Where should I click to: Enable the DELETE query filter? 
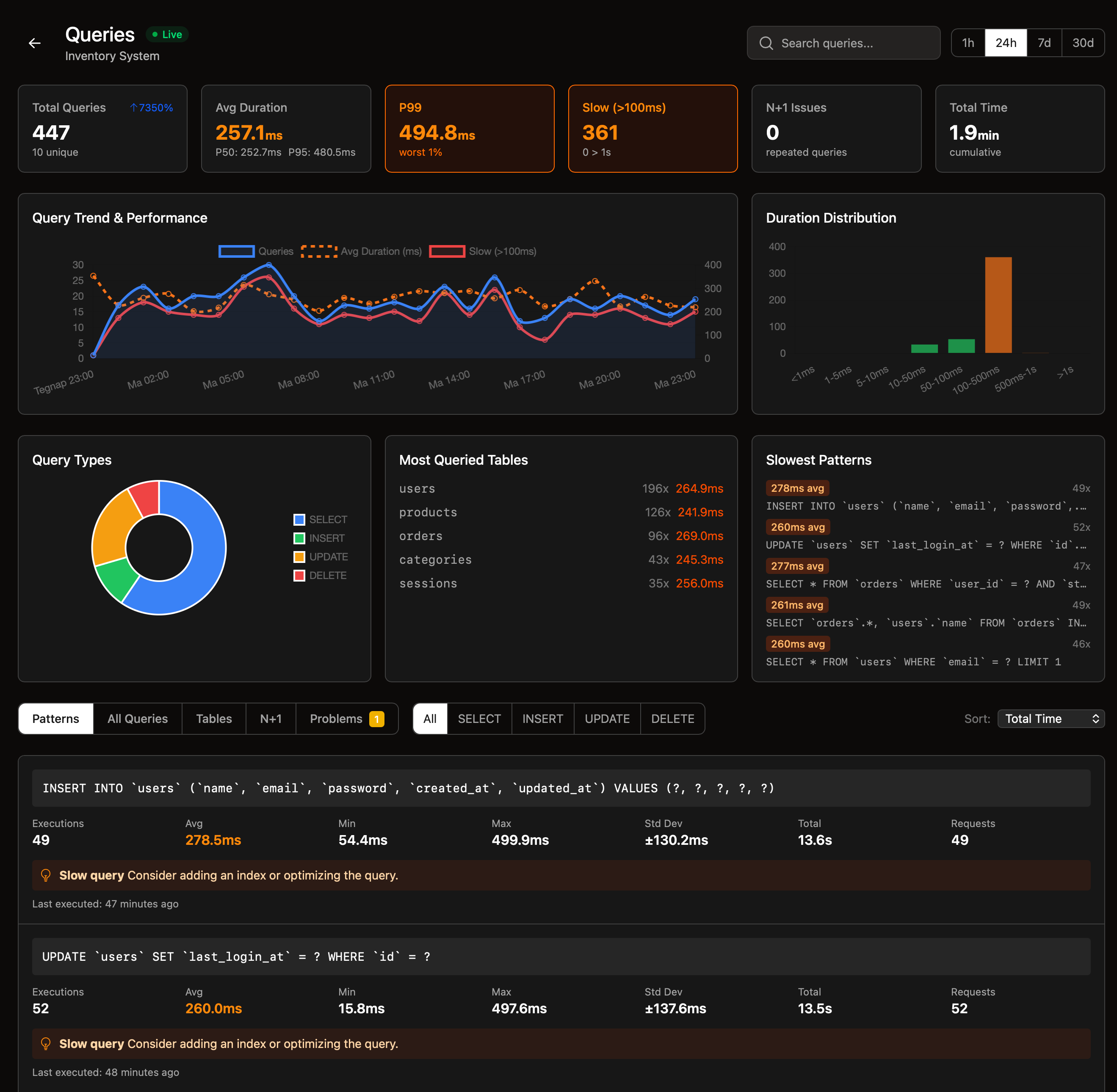(x=672, y=718)
